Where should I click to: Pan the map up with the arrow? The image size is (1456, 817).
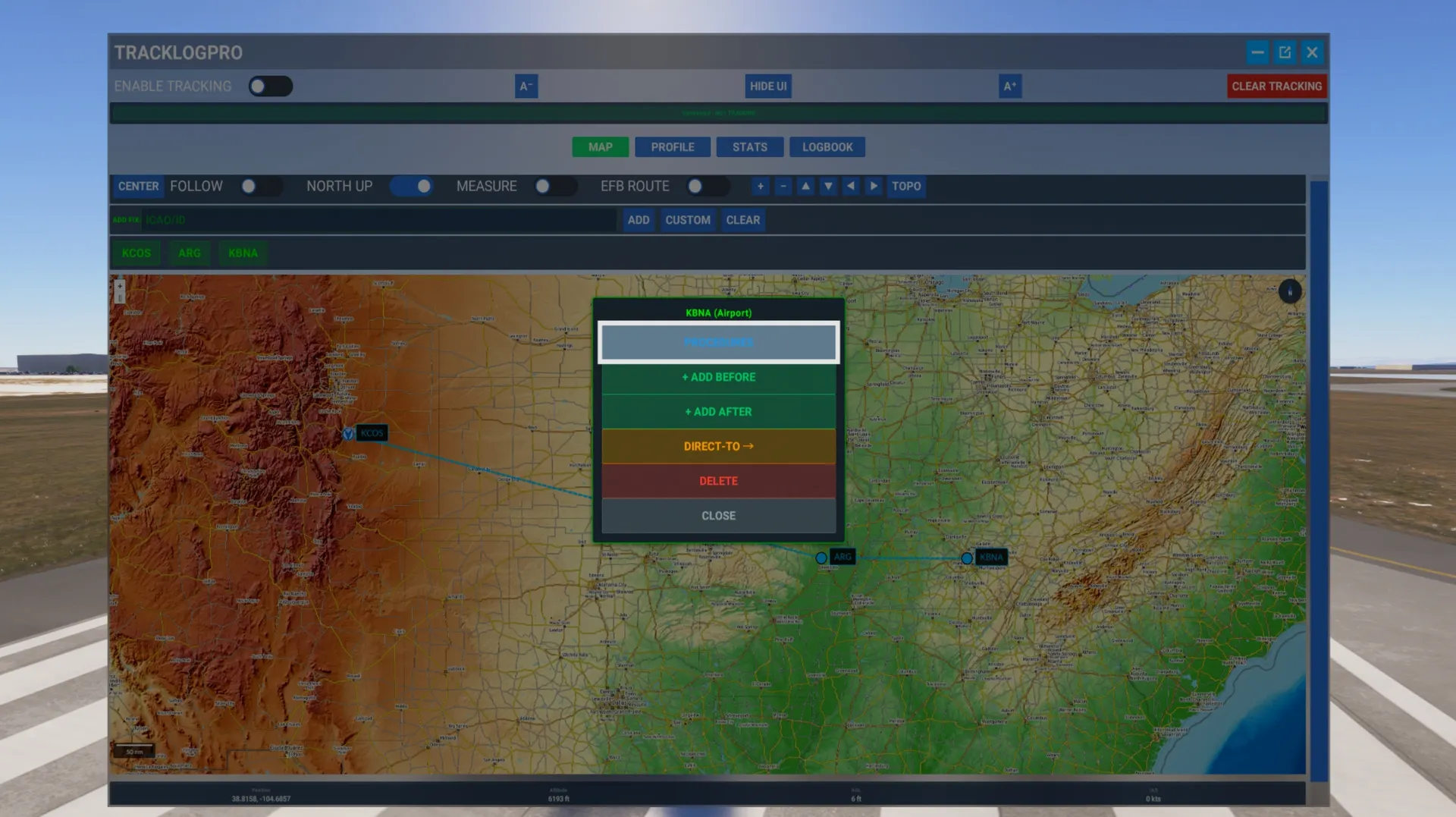(x=805, y=186)
